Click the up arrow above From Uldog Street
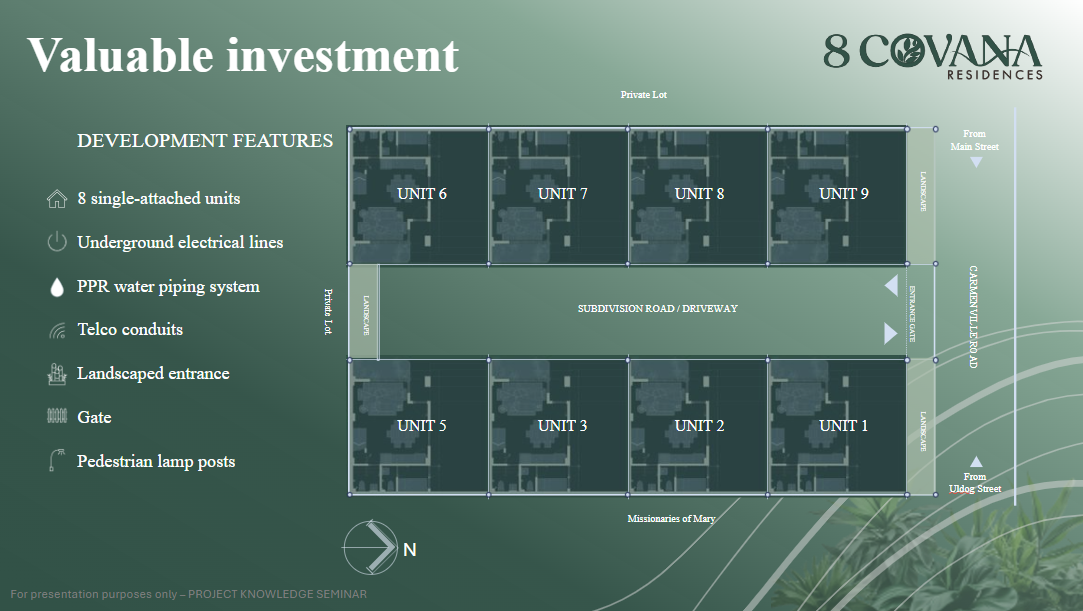 [976, 462]
